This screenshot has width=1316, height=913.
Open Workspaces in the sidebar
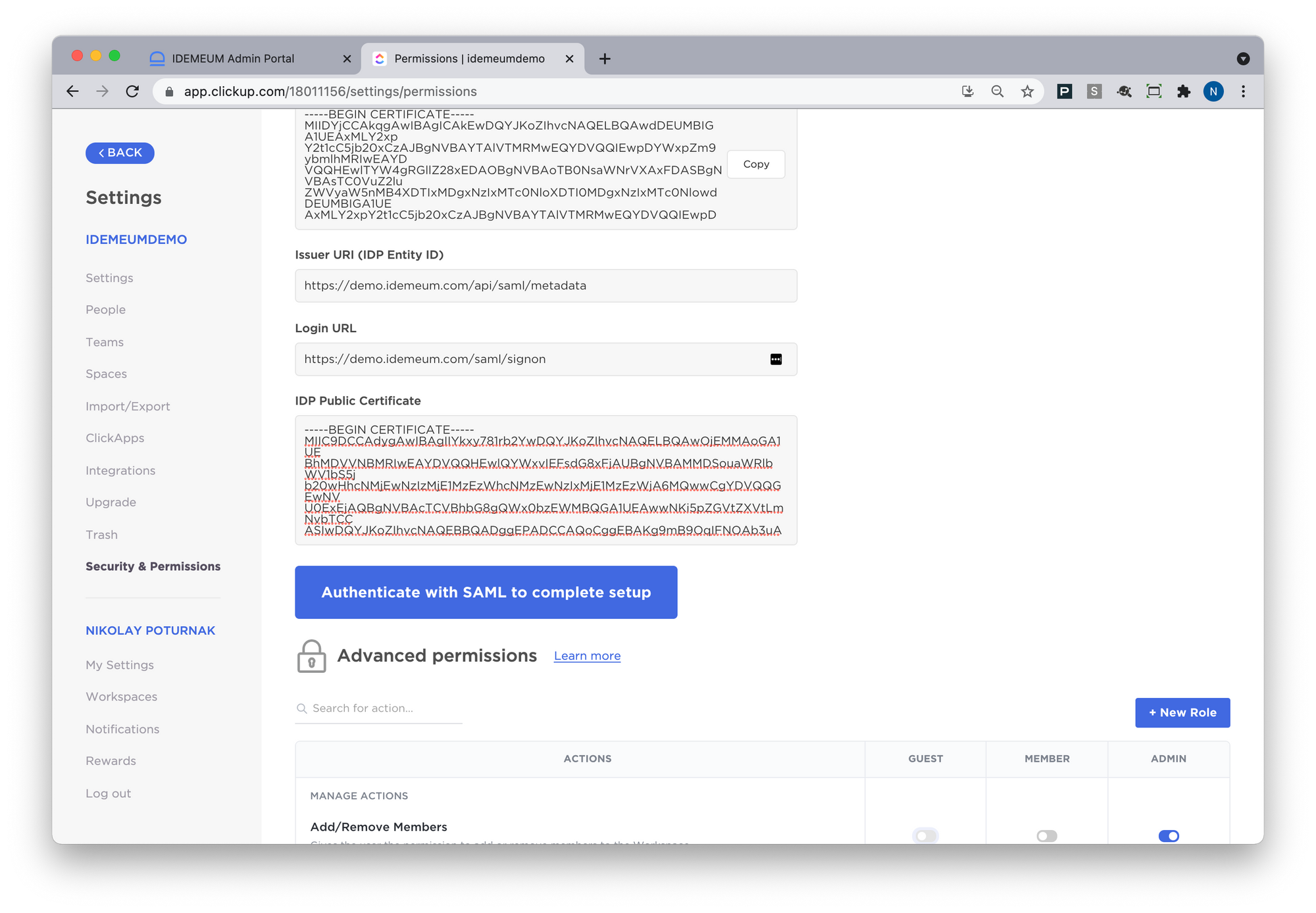[121, 696]
